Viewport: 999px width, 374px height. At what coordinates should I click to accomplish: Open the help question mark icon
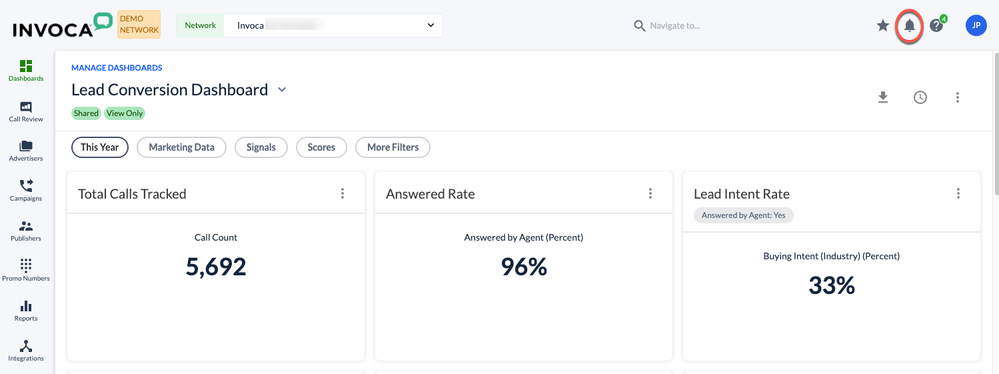(x=936, y=25)
